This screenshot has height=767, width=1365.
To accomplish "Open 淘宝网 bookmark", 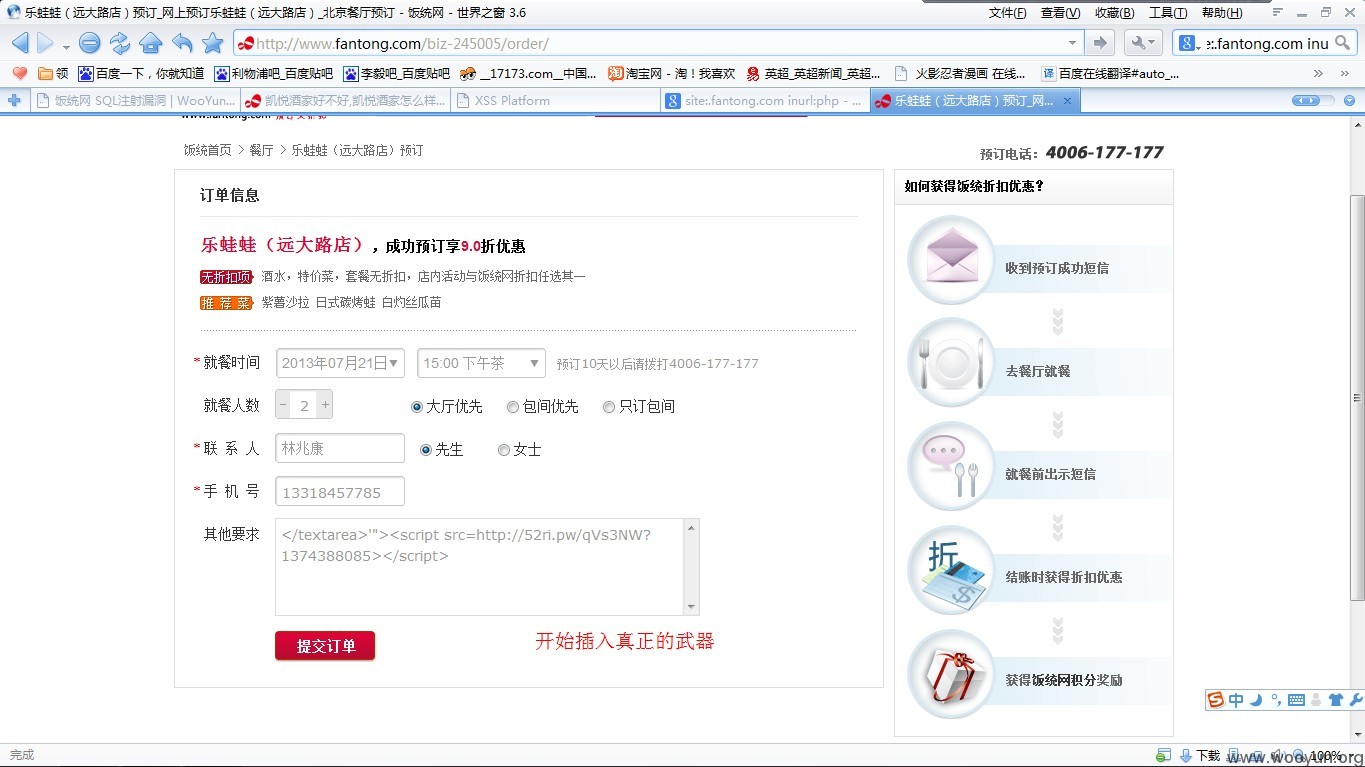I will click(x=672, y=73).
